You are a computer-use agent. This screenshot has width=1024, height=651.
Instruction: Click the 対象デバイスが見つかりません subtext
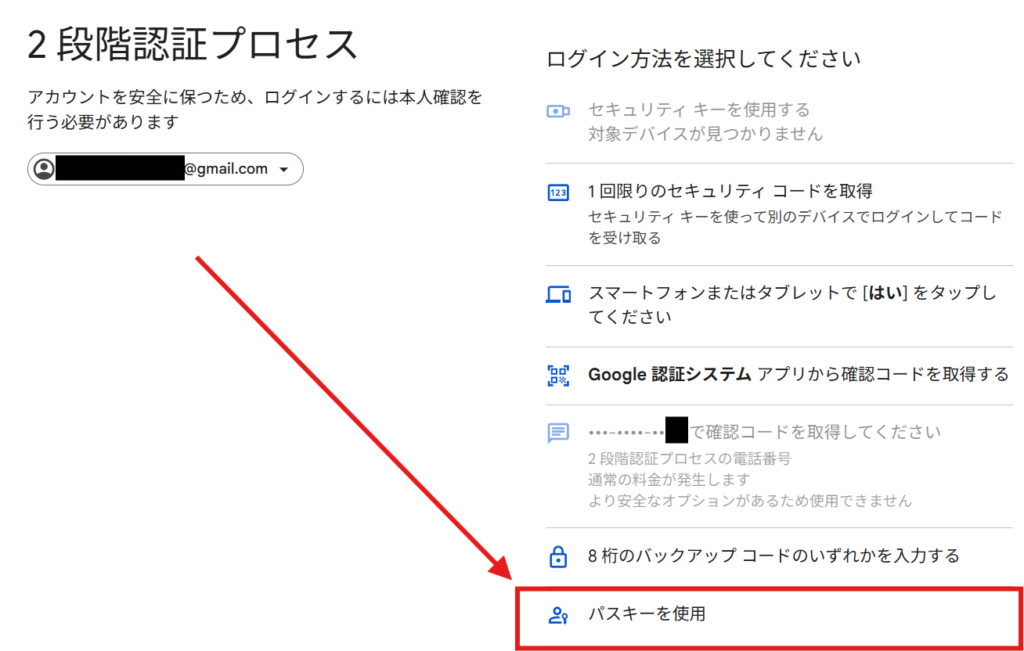click(x=705, y=134)
